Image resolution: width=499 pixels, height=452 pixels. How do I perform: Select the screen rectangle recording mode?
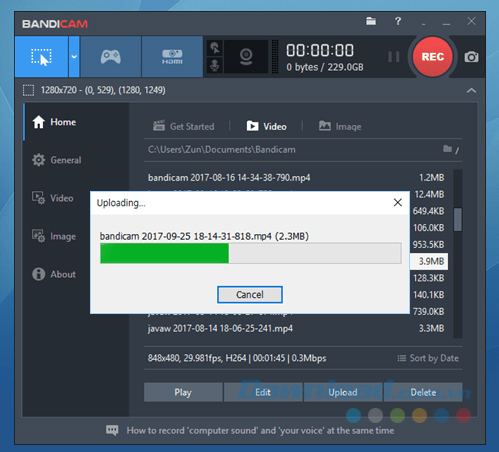click(41, 57)
